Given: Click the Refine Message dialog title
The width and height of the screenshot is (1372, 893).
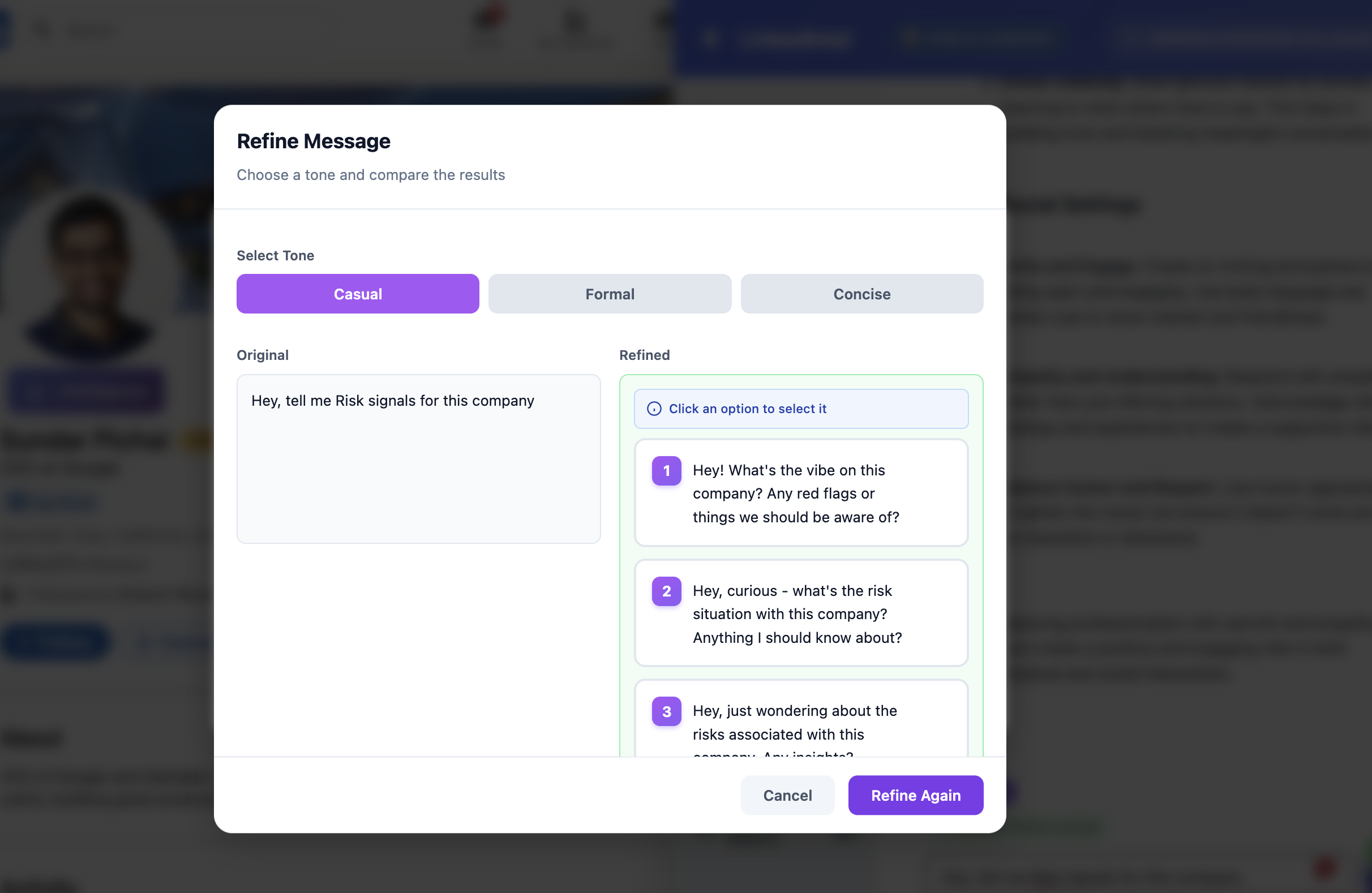Looking at the screenshot, I should pos(314,141).
